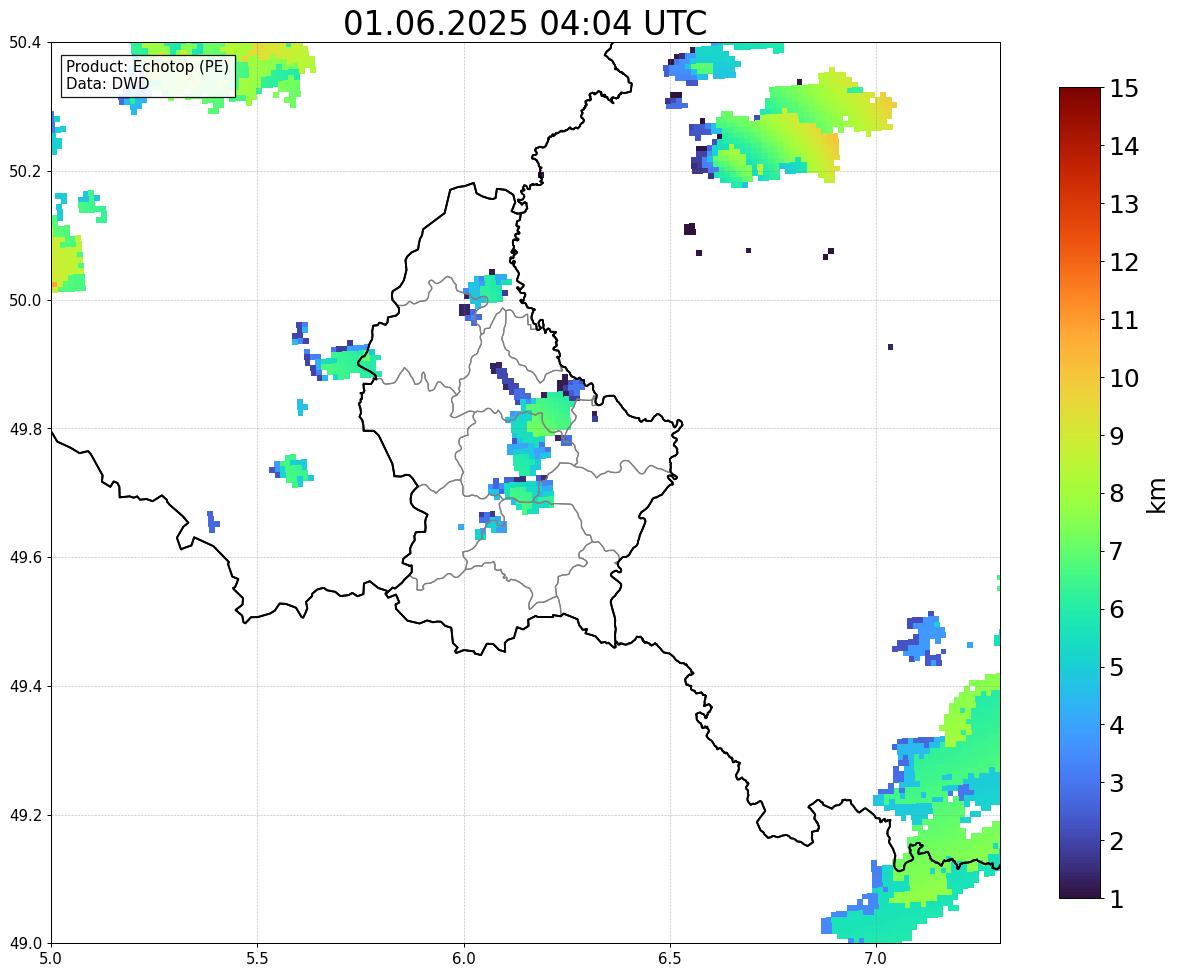1178x976 pixels.
Task: Click the blue colorbar section near 3
Action: pyautogui.click(x=1080, y=783)
